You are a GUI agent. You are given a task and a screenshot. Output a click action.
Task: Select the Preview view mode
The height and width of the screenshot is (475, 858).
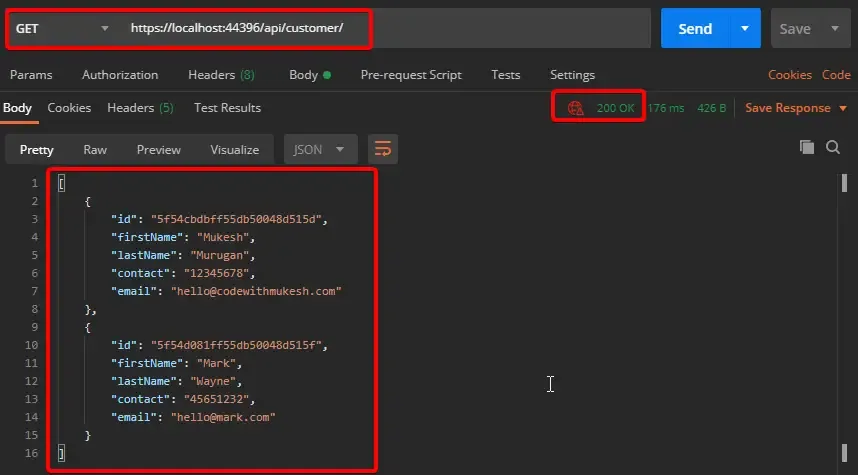click(159, 149)
